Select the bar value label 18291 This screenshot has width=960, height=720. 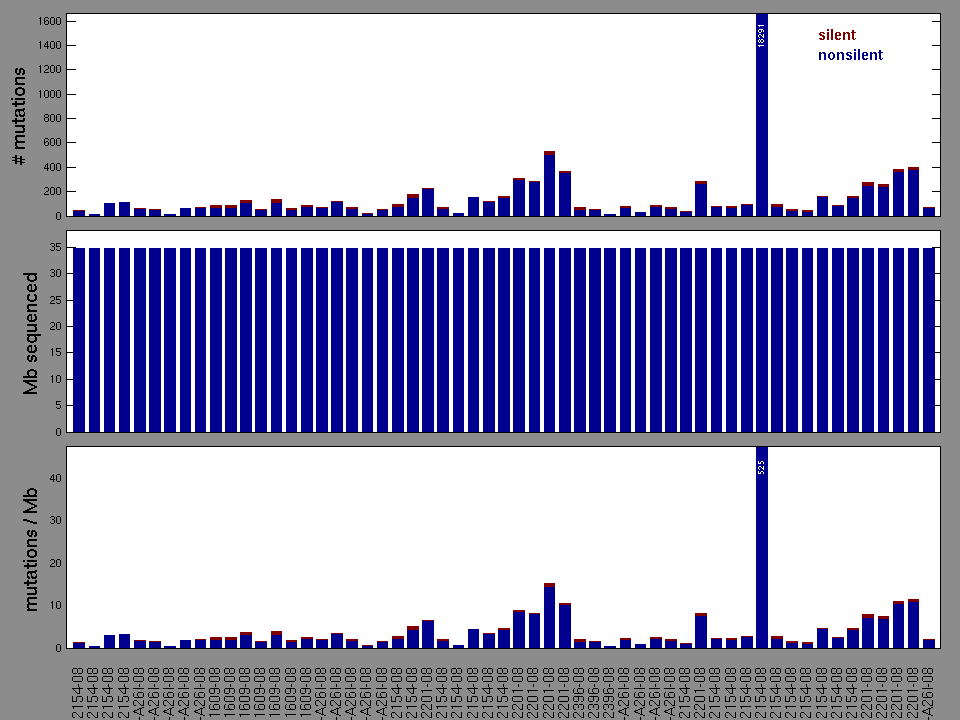tap(762, 37)
